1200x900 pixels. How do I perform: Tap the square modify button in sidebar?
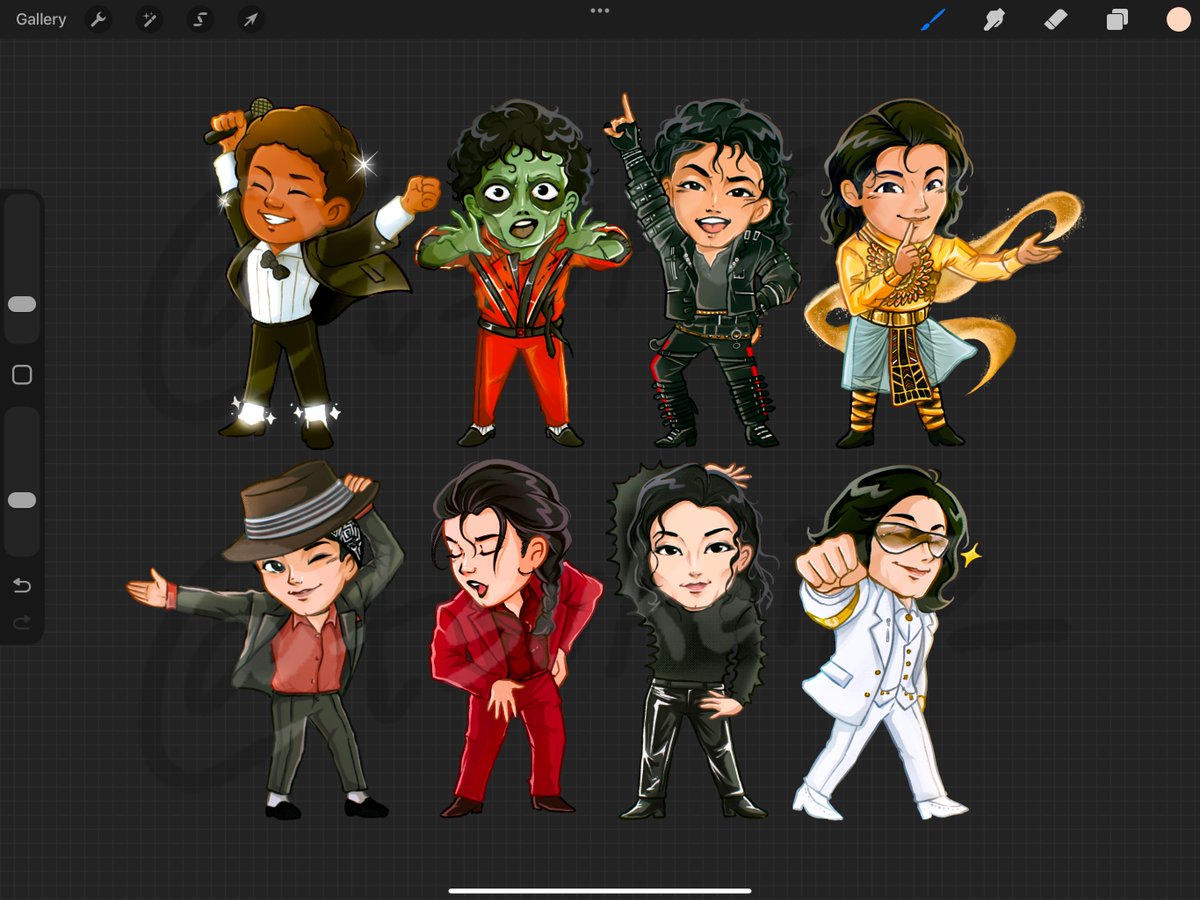(x=22, y=375)
